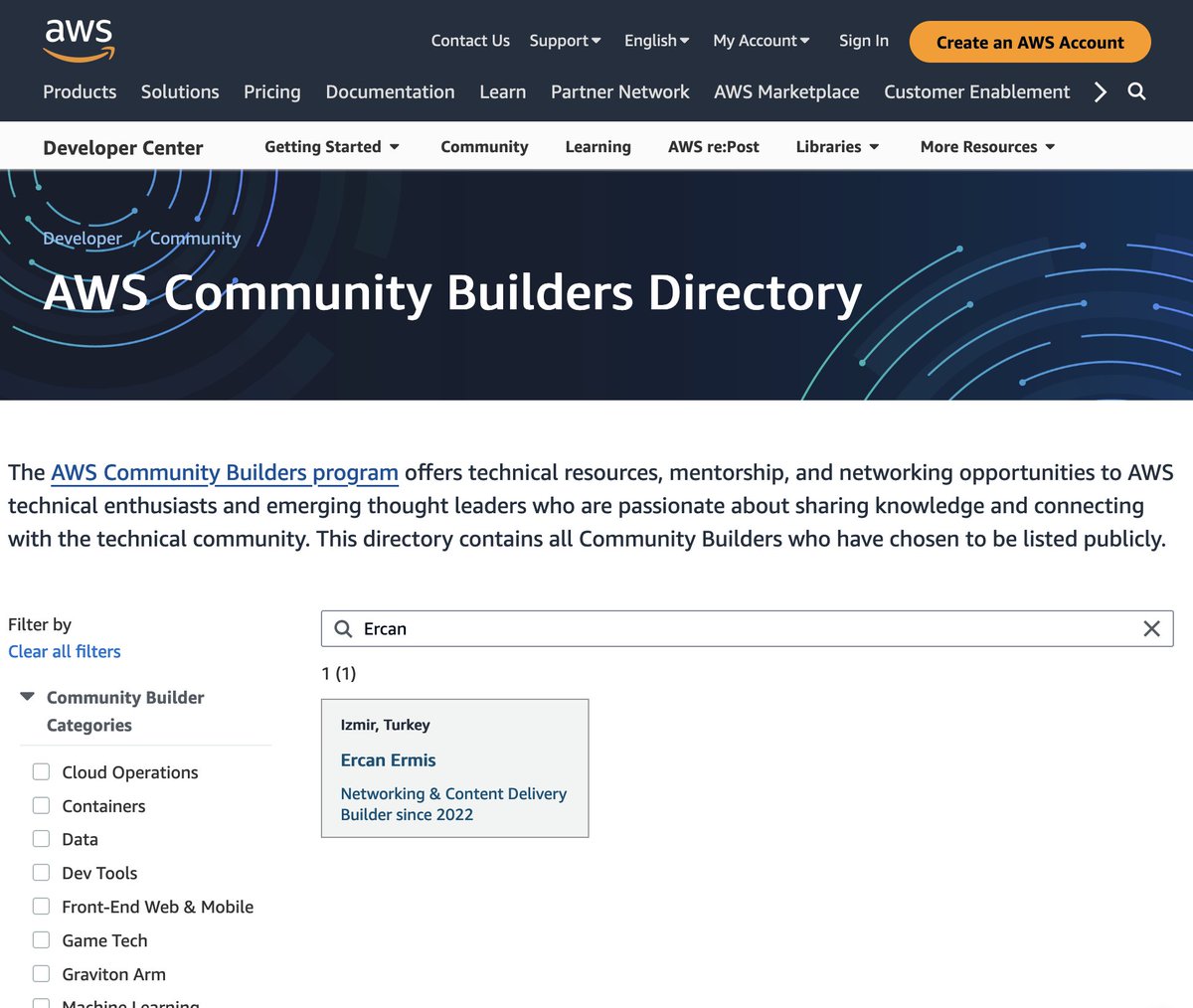Select the Front-End Web & Mobile checkbox

(x=41, y=907)
